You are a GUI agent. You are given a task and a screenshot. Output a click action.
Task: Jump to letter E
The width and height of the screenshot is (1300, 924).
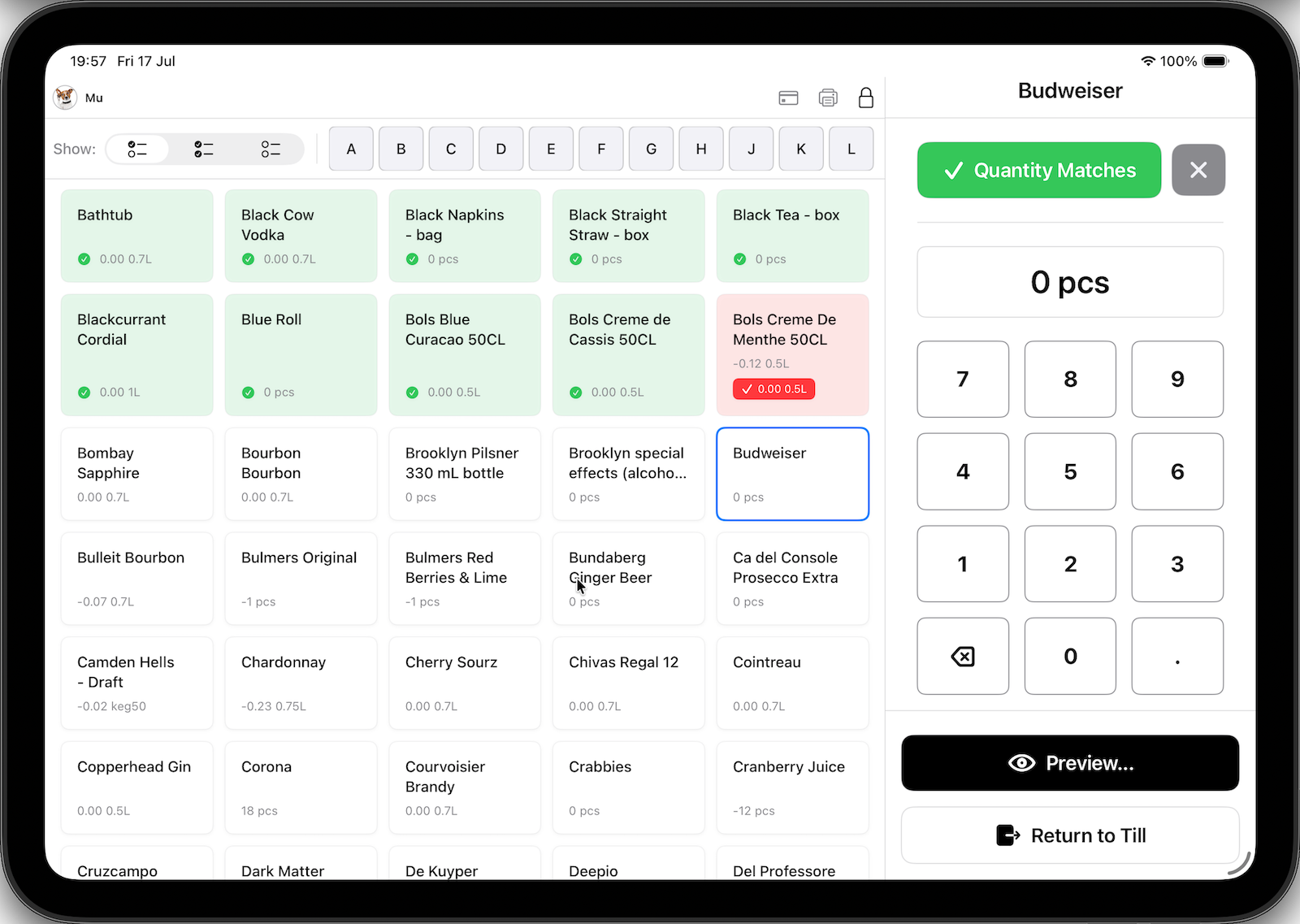pyautogui.click(x=551, y=149)
